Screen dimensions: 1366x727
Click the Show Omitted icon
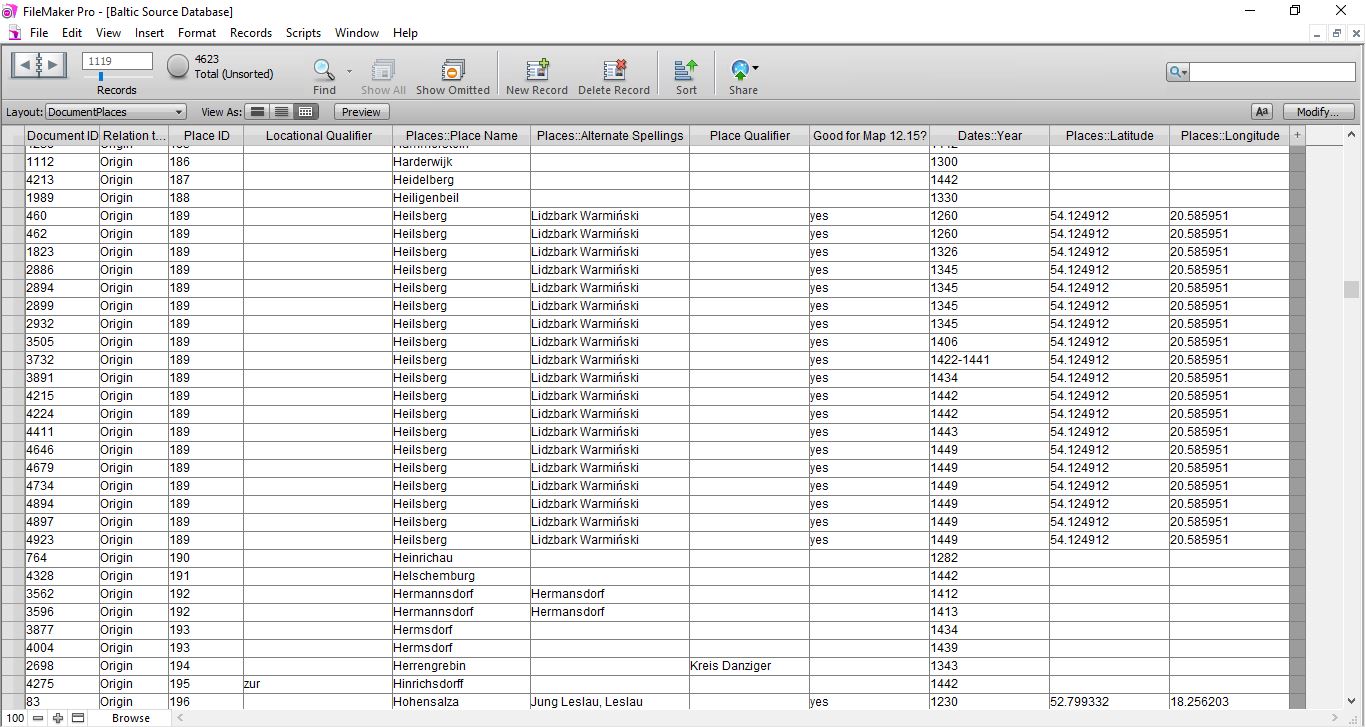click(453, 69)
